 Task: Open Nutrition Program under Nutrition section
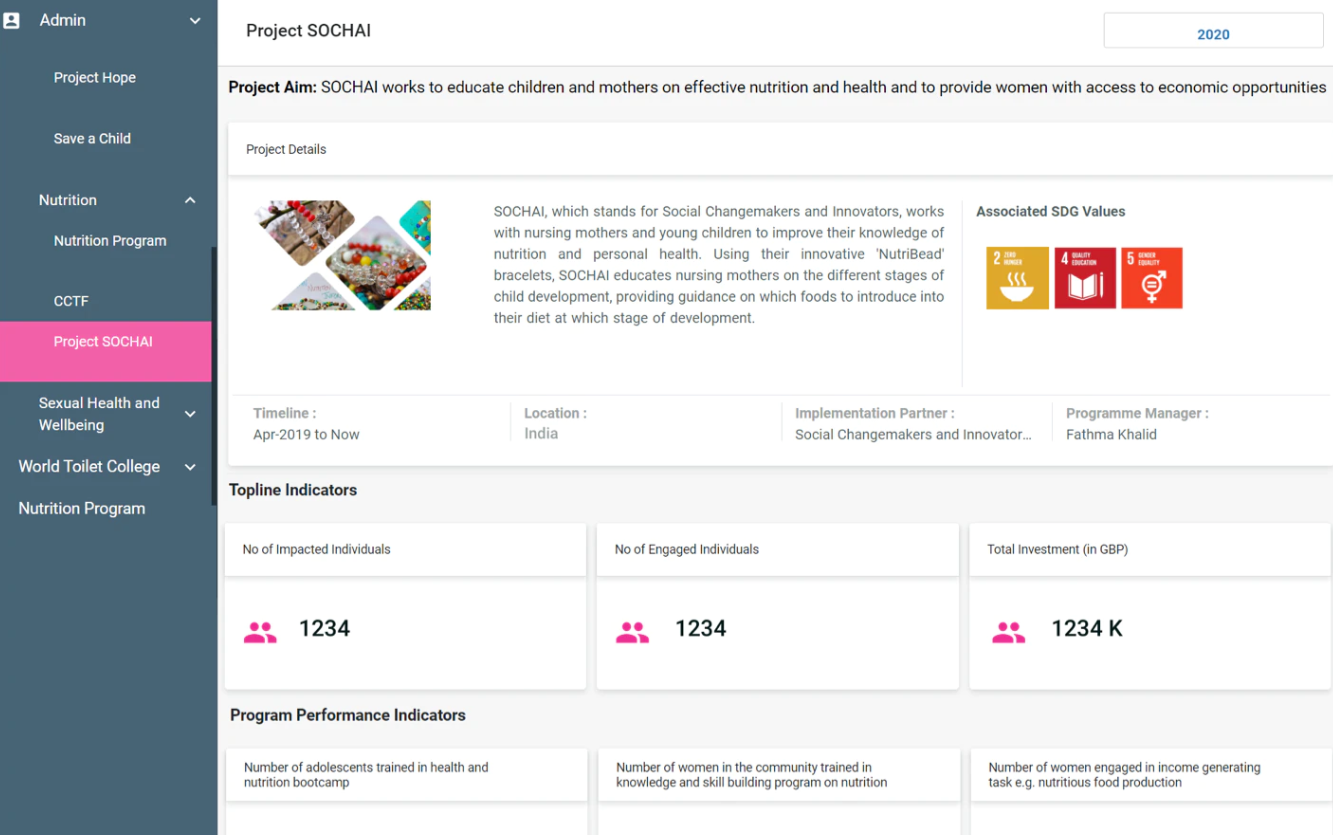pyautogui.click(x=110, y=241)
